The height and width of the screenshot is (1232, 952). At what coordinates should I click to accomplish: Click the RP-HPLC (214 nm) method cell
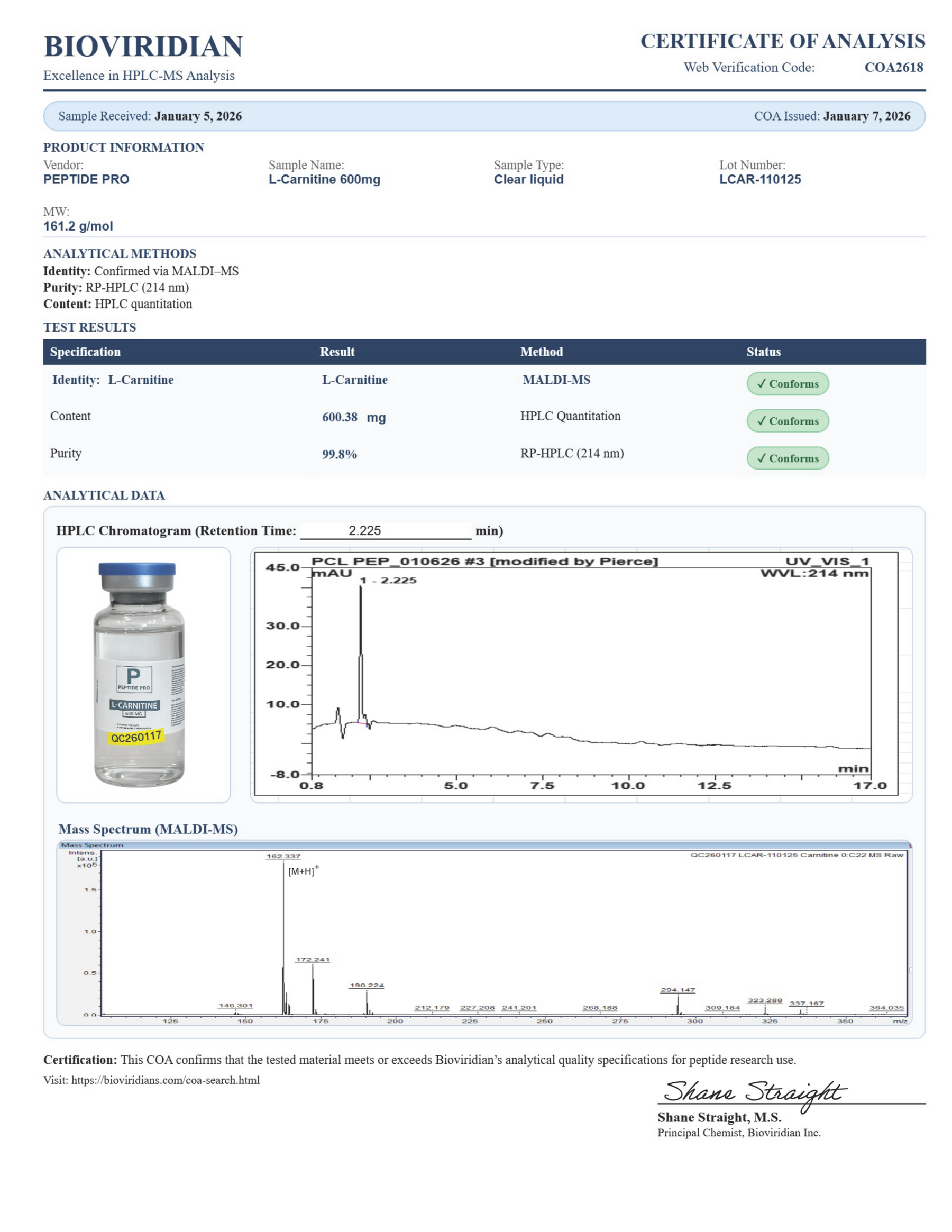[x=572, y=454]
